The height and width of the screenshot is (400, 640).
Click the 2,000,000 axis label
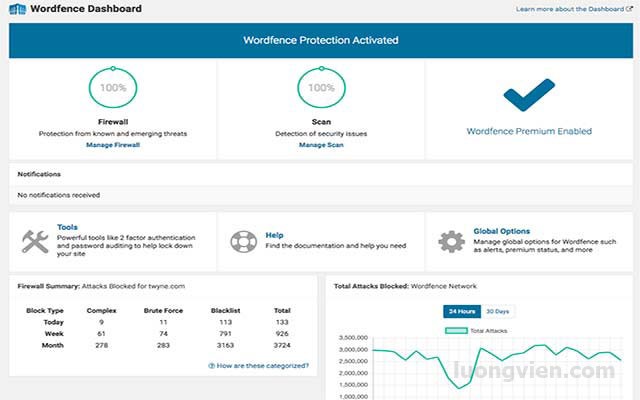coord(353,373)
